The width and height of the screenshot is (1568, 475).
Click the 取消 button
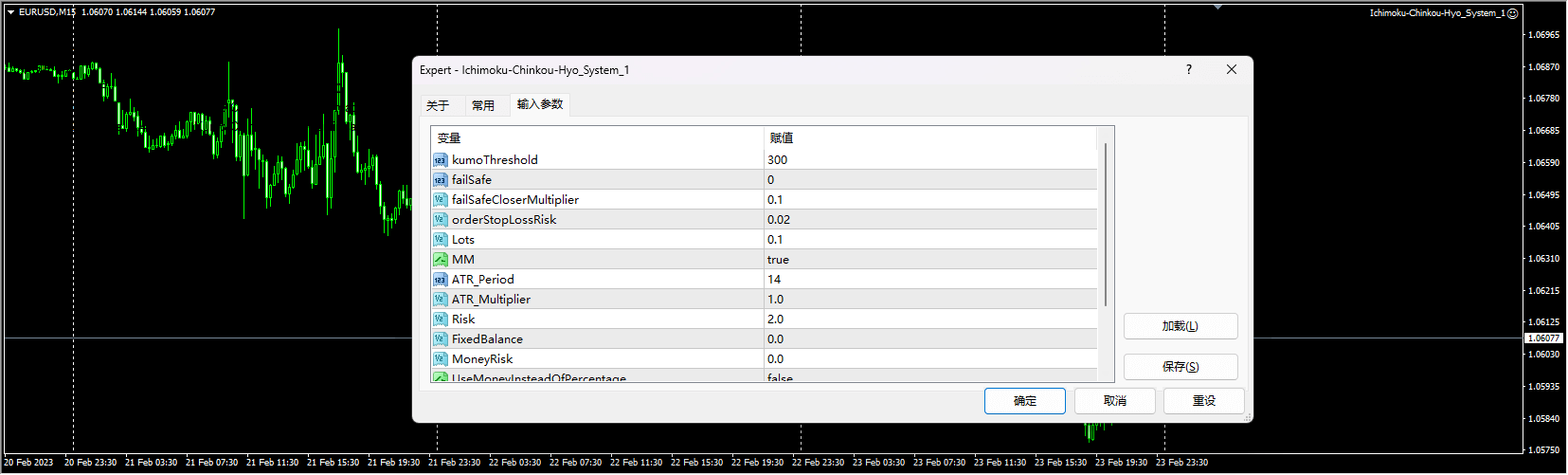pos(1115,401)
